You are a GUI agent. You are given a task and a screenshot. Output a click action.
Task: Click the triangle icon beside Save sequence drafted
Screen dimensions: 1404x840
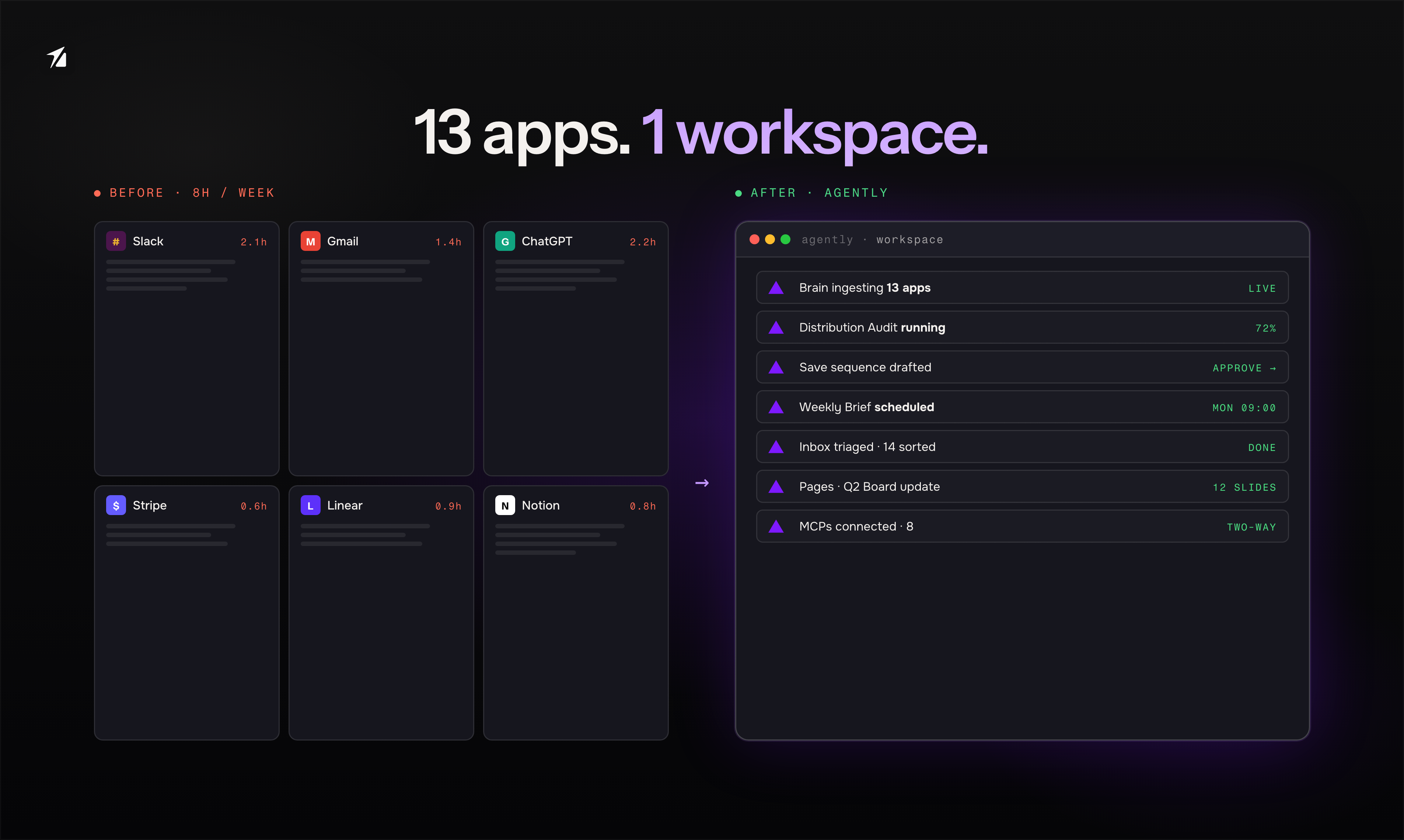[776, 367]
